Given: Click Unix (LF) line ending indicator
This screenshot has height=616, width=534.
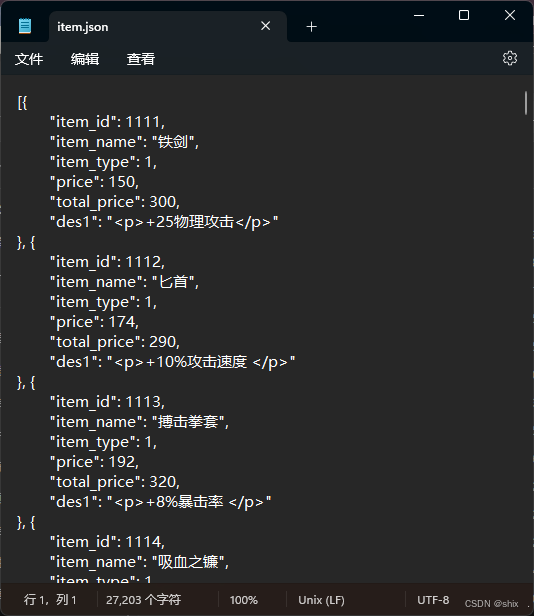Looking at the screenshot, I should pos(321,600).
